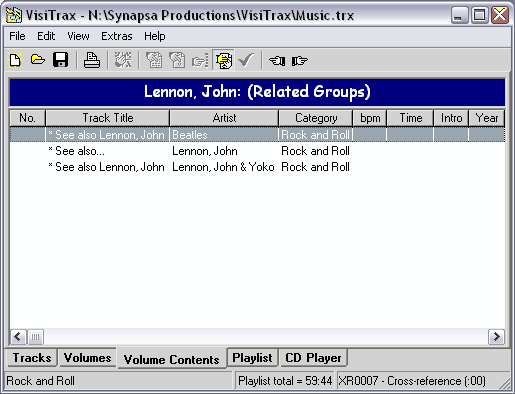Click Rock and Roll category in Beatles row

point(315,135)
